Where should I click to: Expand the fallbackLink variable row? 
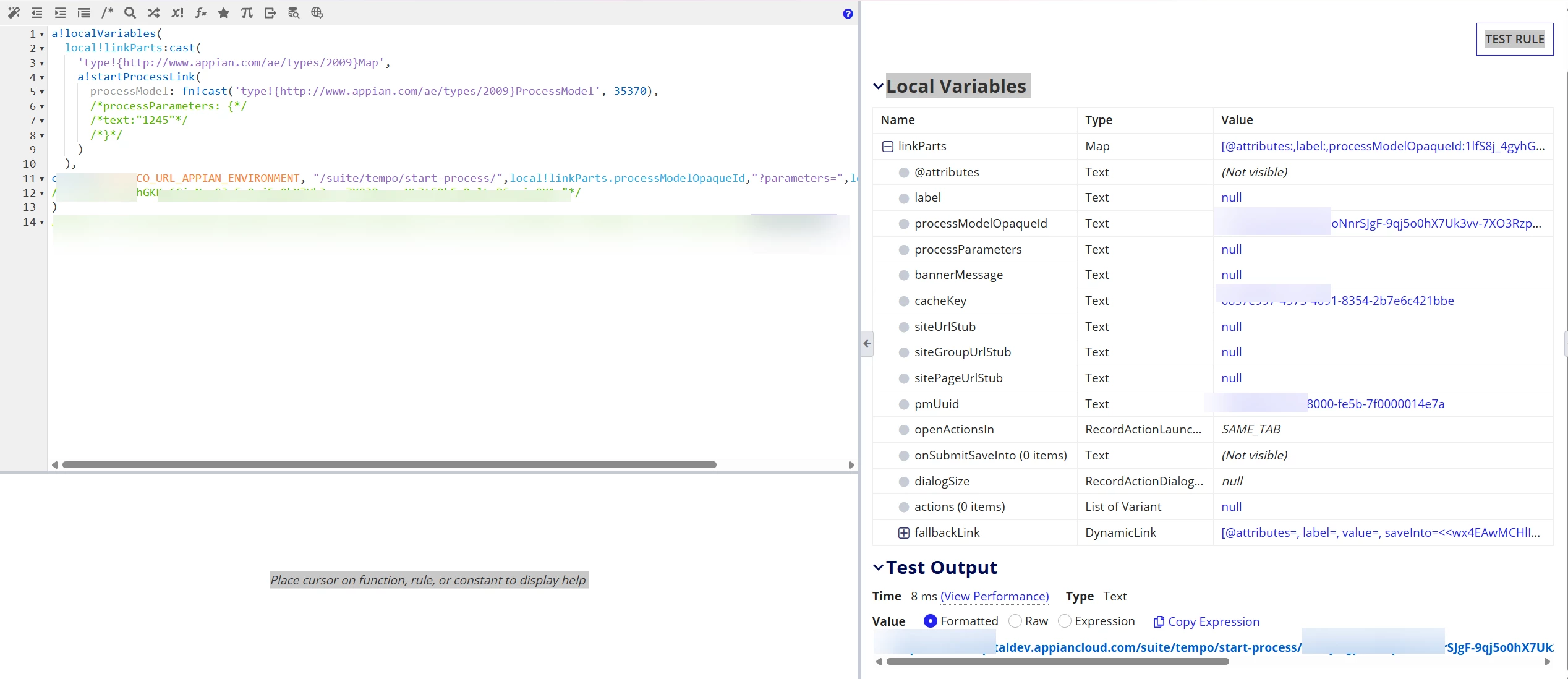point(903,532)
